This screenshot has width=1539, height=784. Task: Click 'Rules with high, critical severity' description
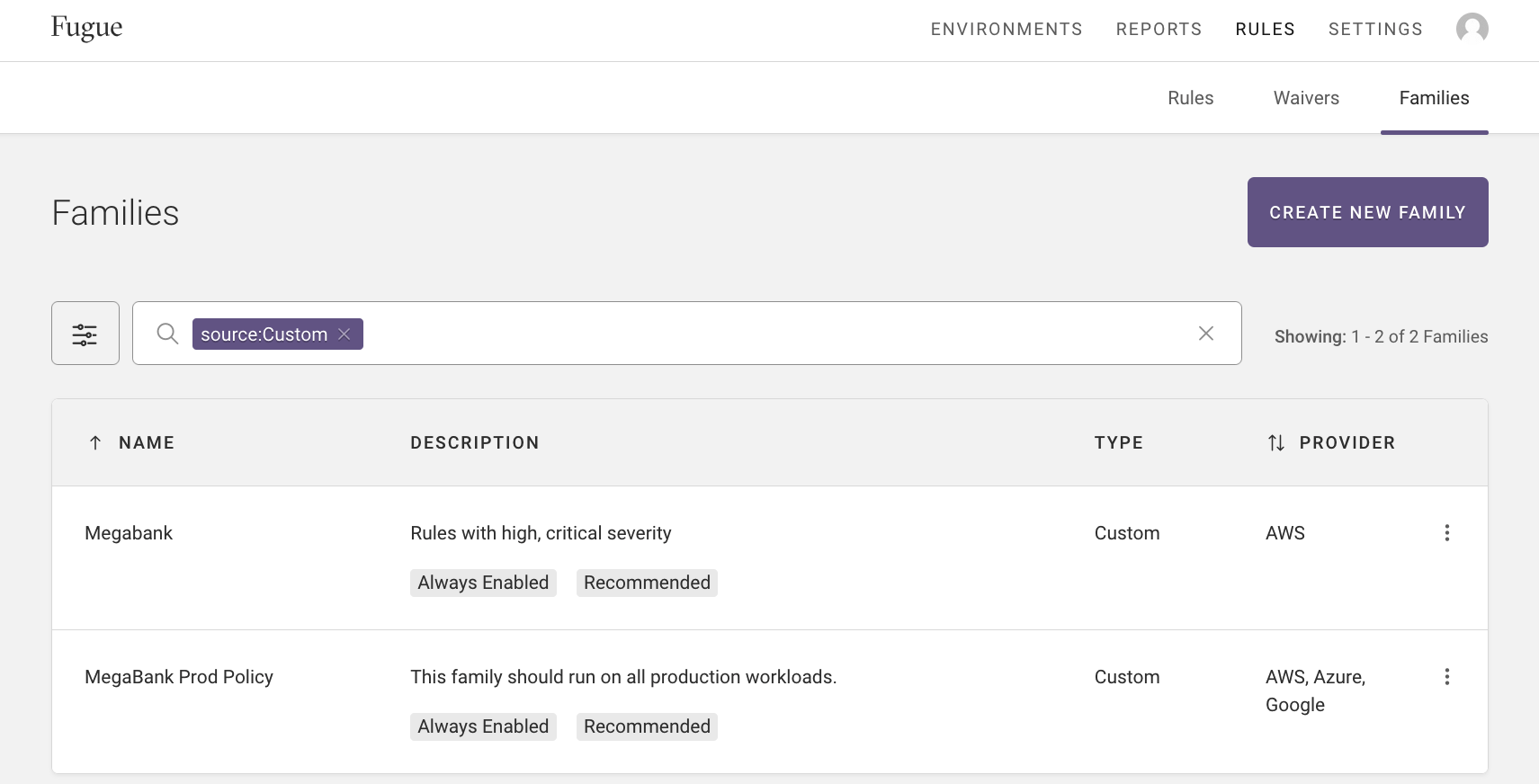pos(541,533)
